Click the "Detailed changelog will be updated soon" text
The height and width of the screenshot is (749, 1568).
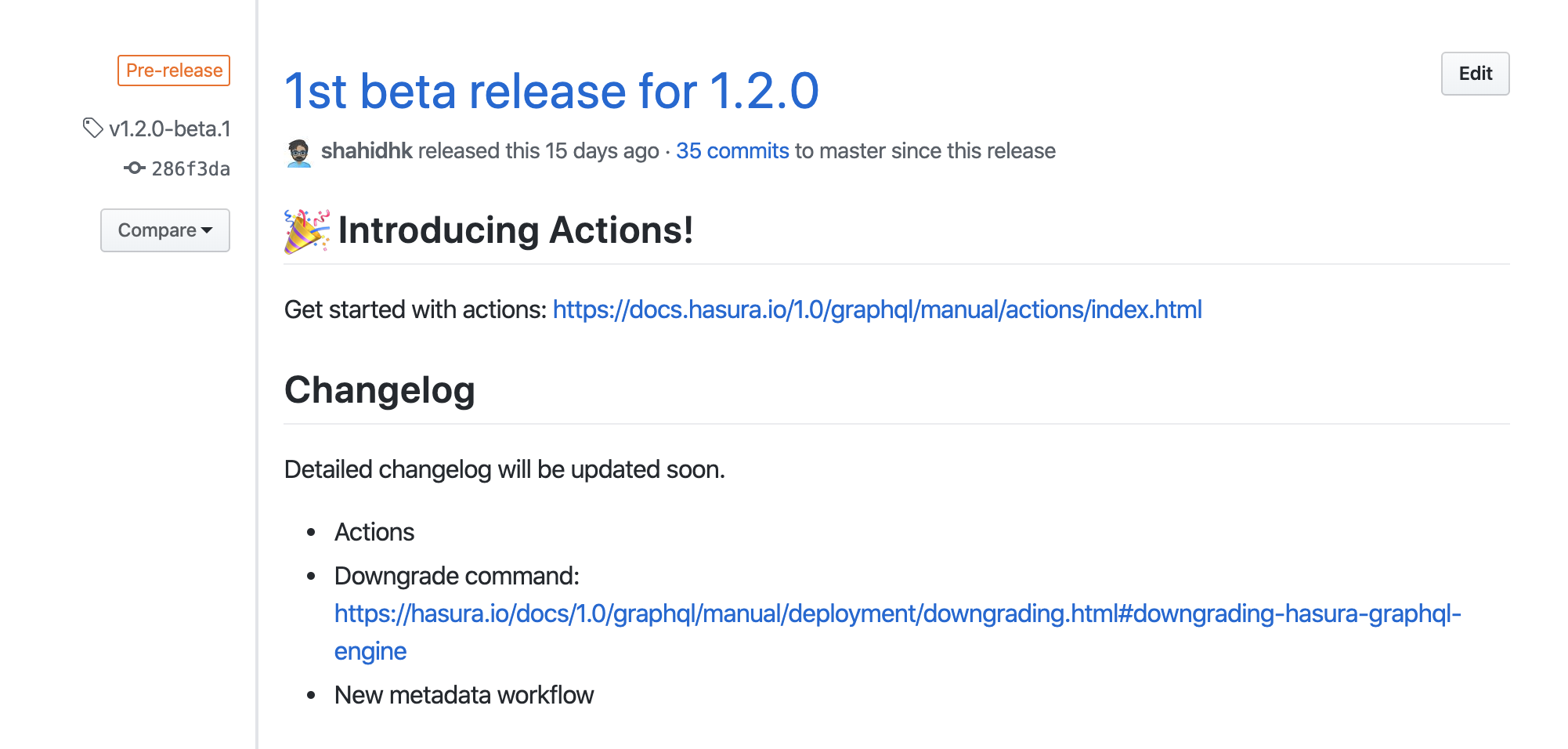(x=504, y=470)
